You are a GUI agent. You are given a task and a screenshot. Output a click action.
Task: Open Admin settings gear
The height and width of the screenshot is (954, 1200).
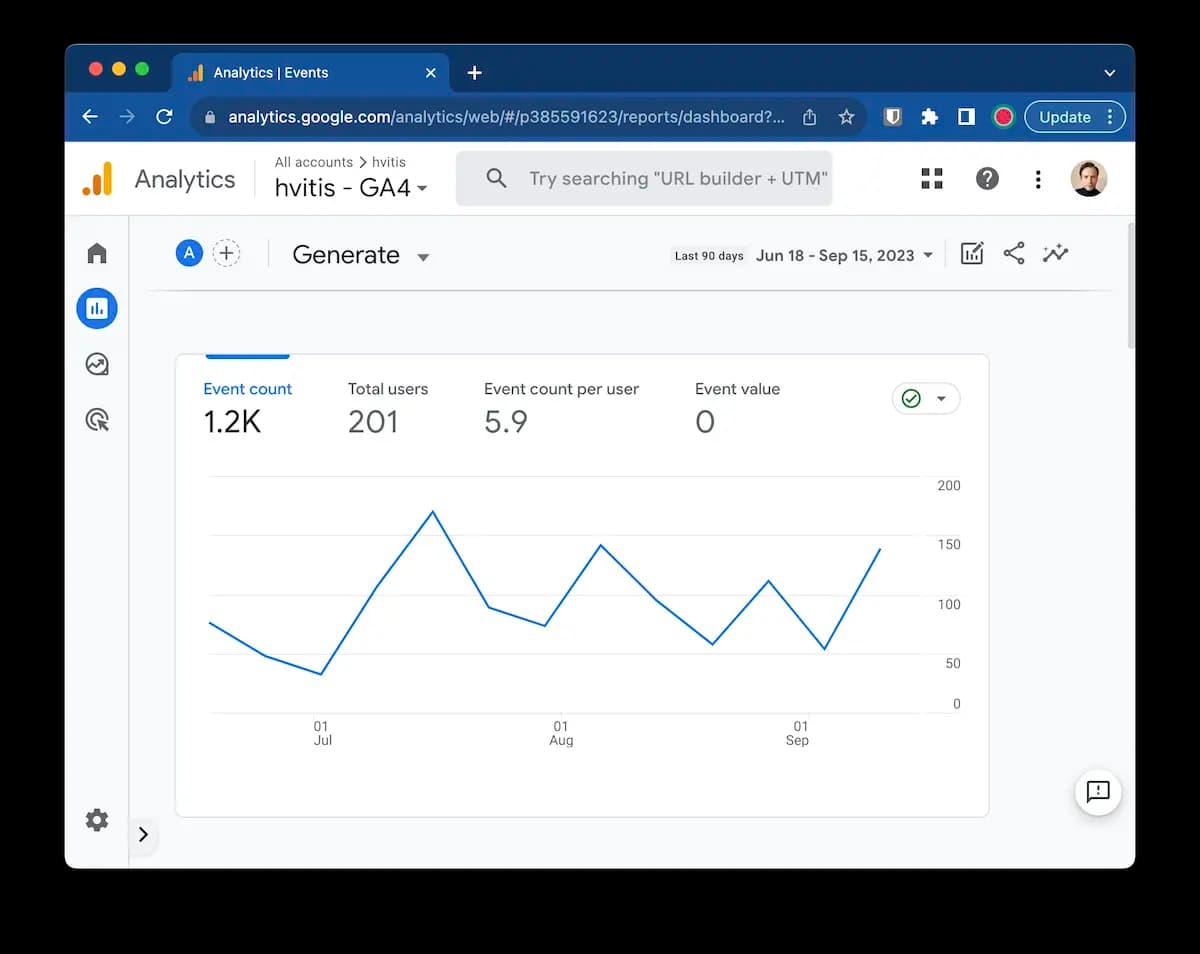pyautogui.click(x=97, y=820)
